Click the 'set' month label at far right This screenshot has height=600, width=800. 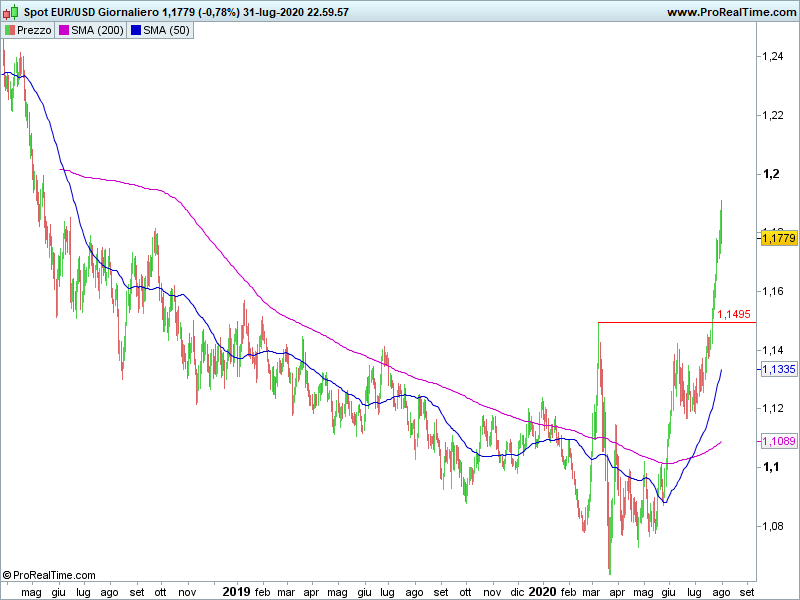(746, 592)
